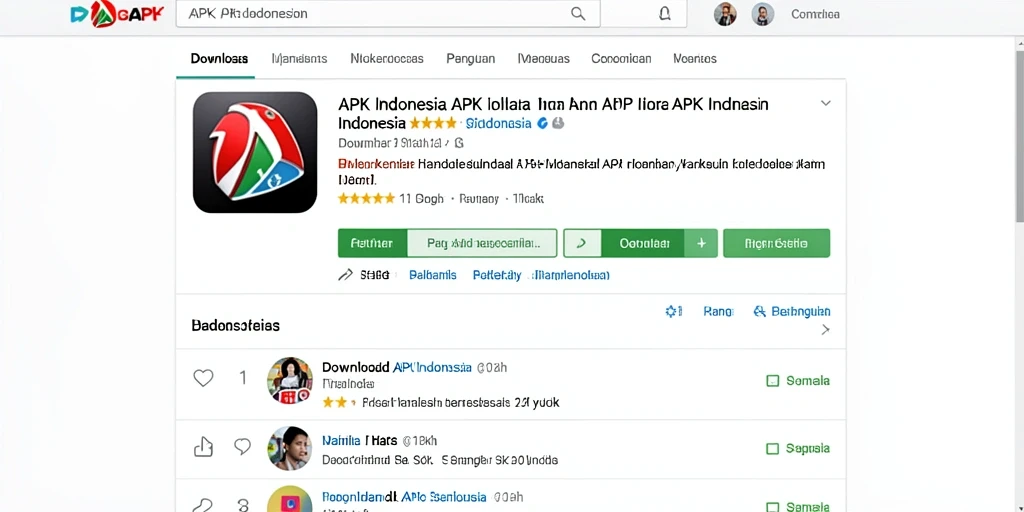The image size is (1024, 512).
Task: Open the Balbamis link
Action: tap(432, 275)
